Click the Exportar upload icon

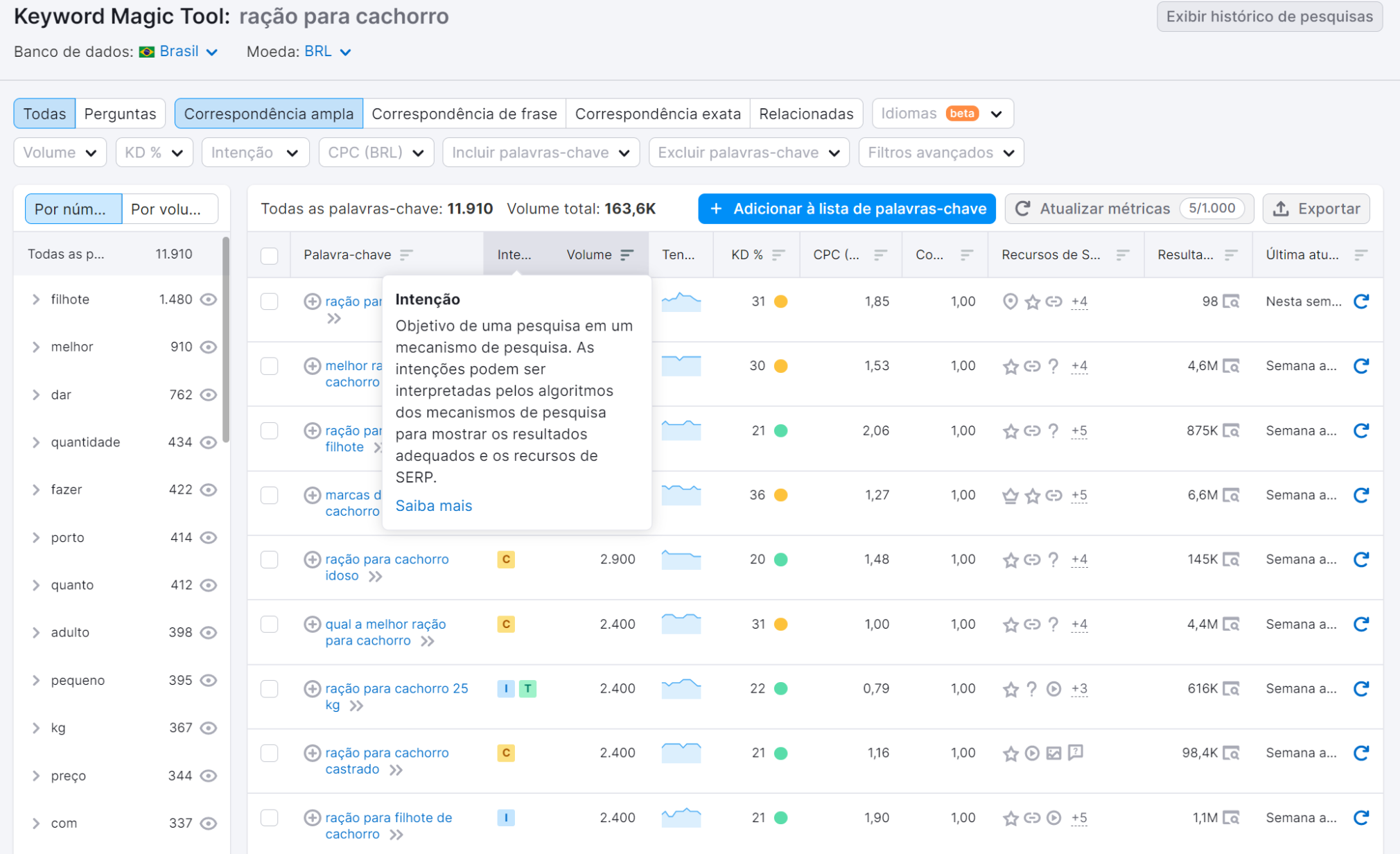[1281, 209]
